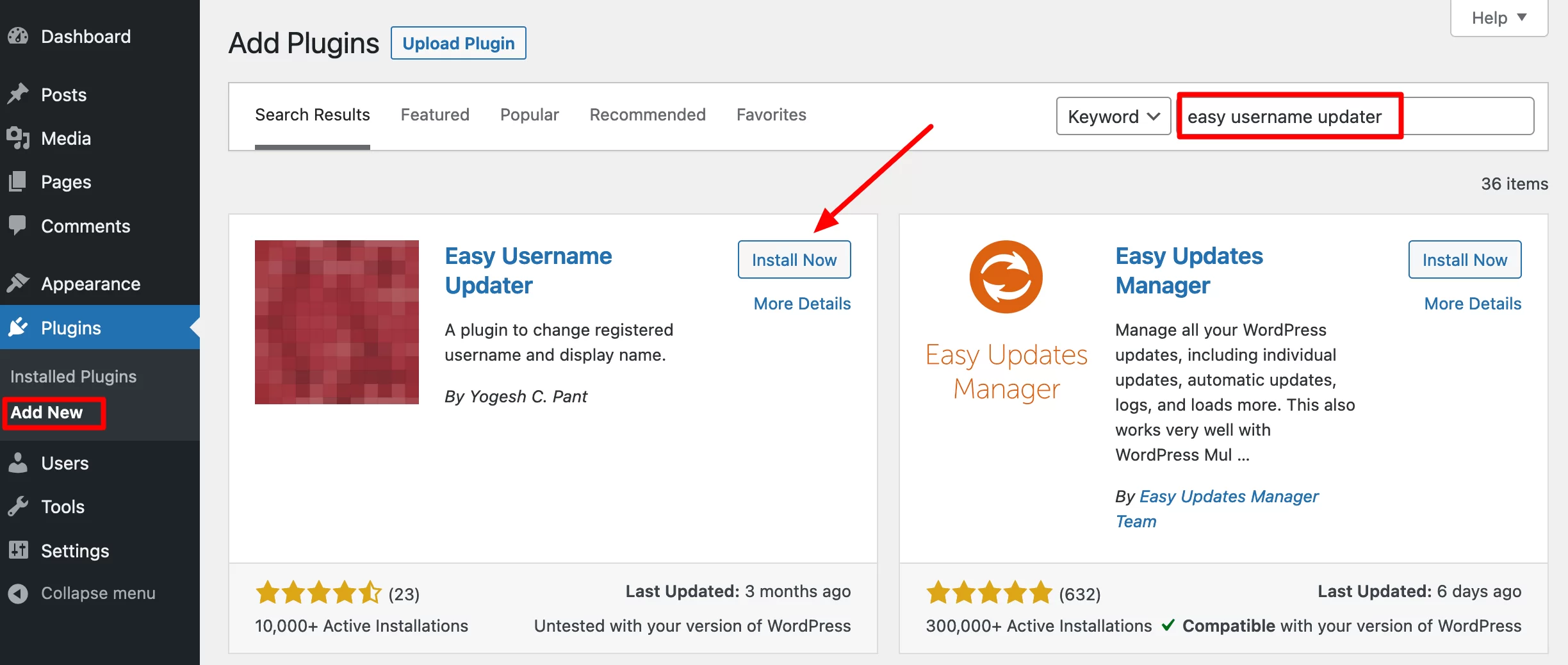Click the Media library icon
The image size is (1568, 665).
[18, 138]
